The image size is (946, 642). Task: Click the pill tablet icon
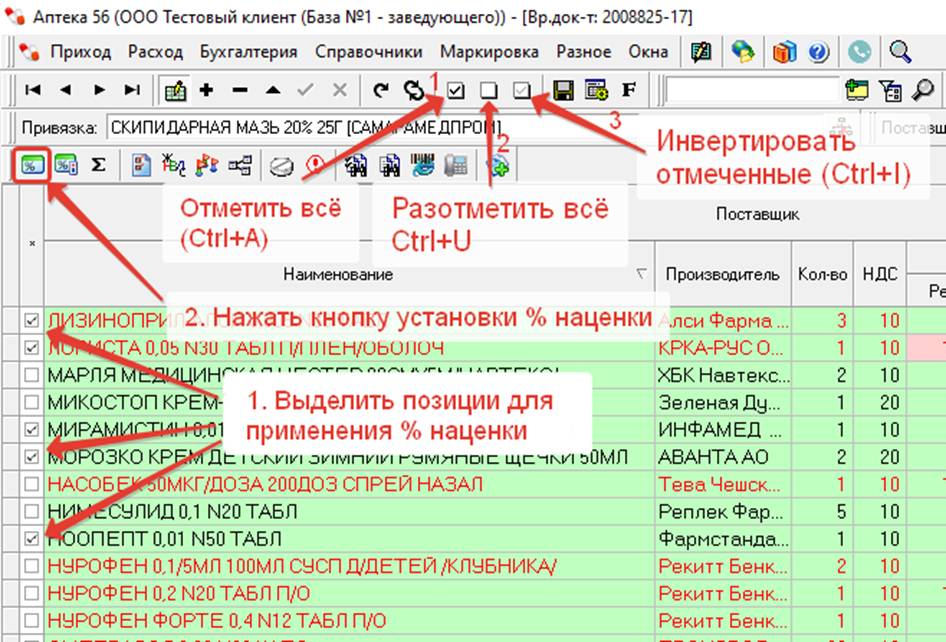click(282, 166)
